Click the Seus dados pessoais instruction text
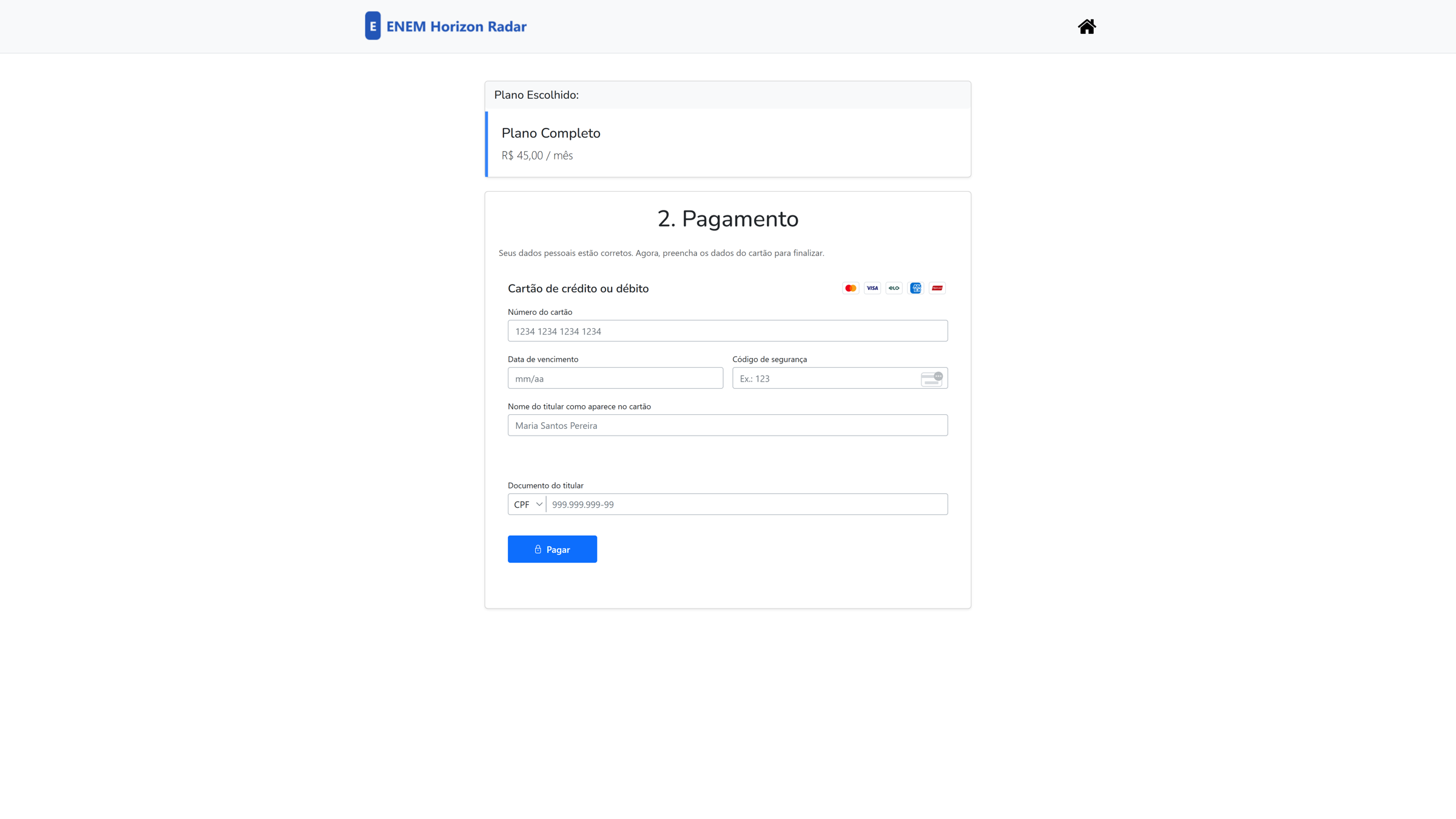Screen dimensions: 1456x819 [x=661, y=253]
